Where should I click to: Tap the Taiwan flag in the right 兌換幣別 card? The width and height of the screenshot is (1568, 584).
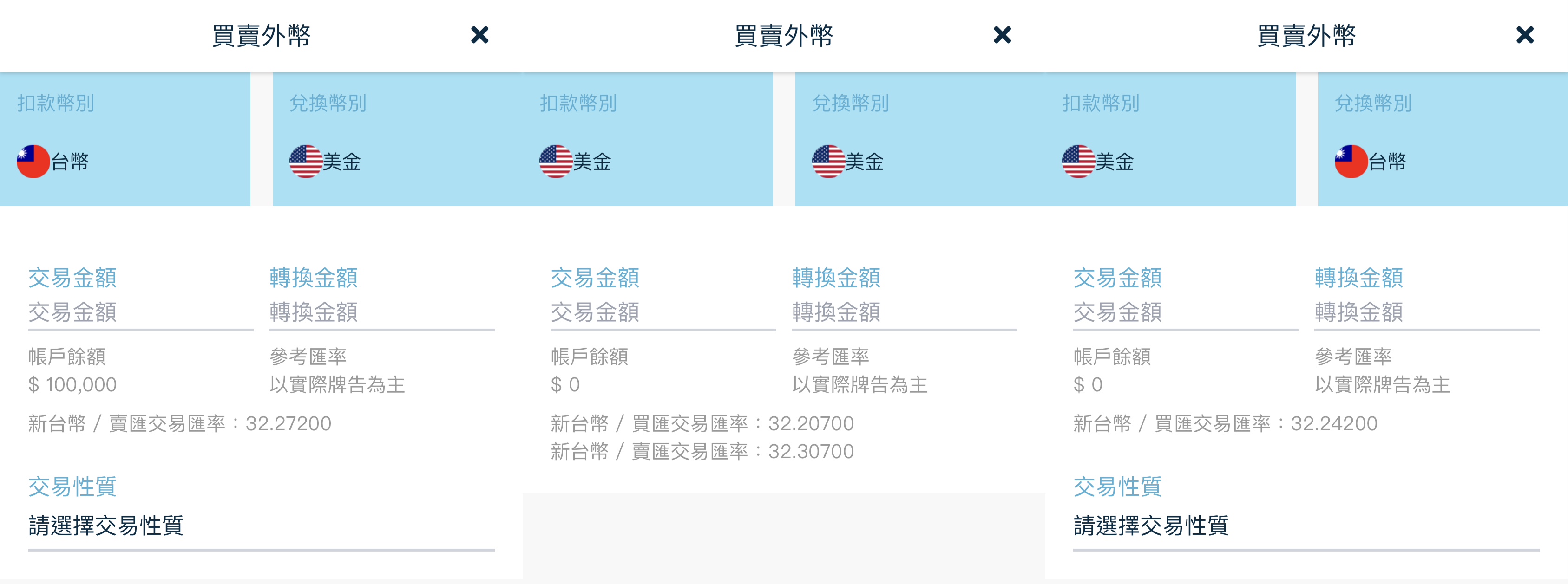(1351, 161)
